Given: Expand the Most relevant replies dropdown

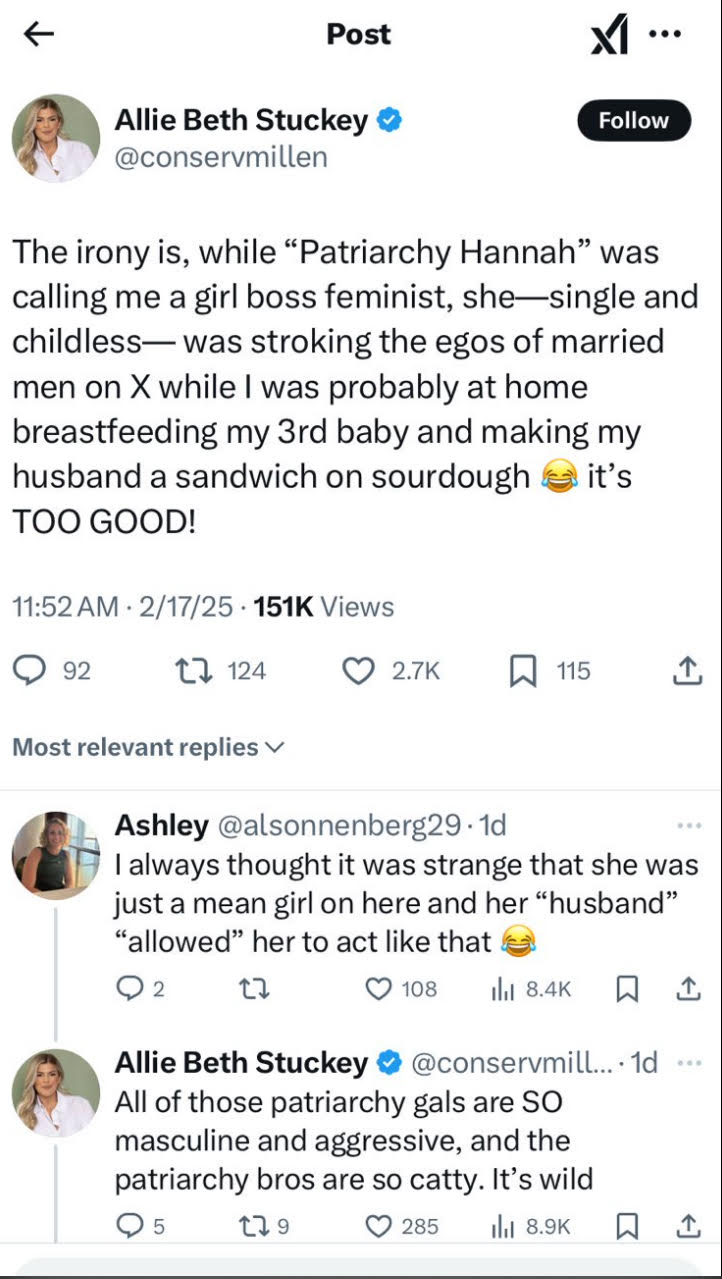Looking at the screenshot, I should click(148, 747).
